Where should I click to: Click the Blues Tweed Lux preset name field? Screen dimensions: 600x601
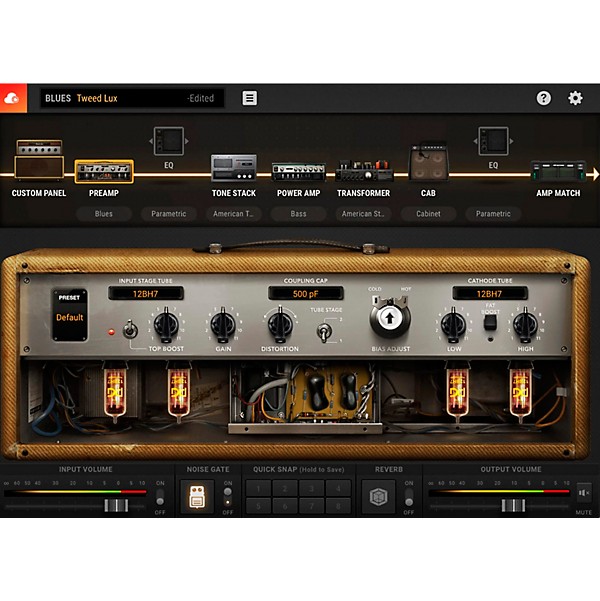click(132, 98)
